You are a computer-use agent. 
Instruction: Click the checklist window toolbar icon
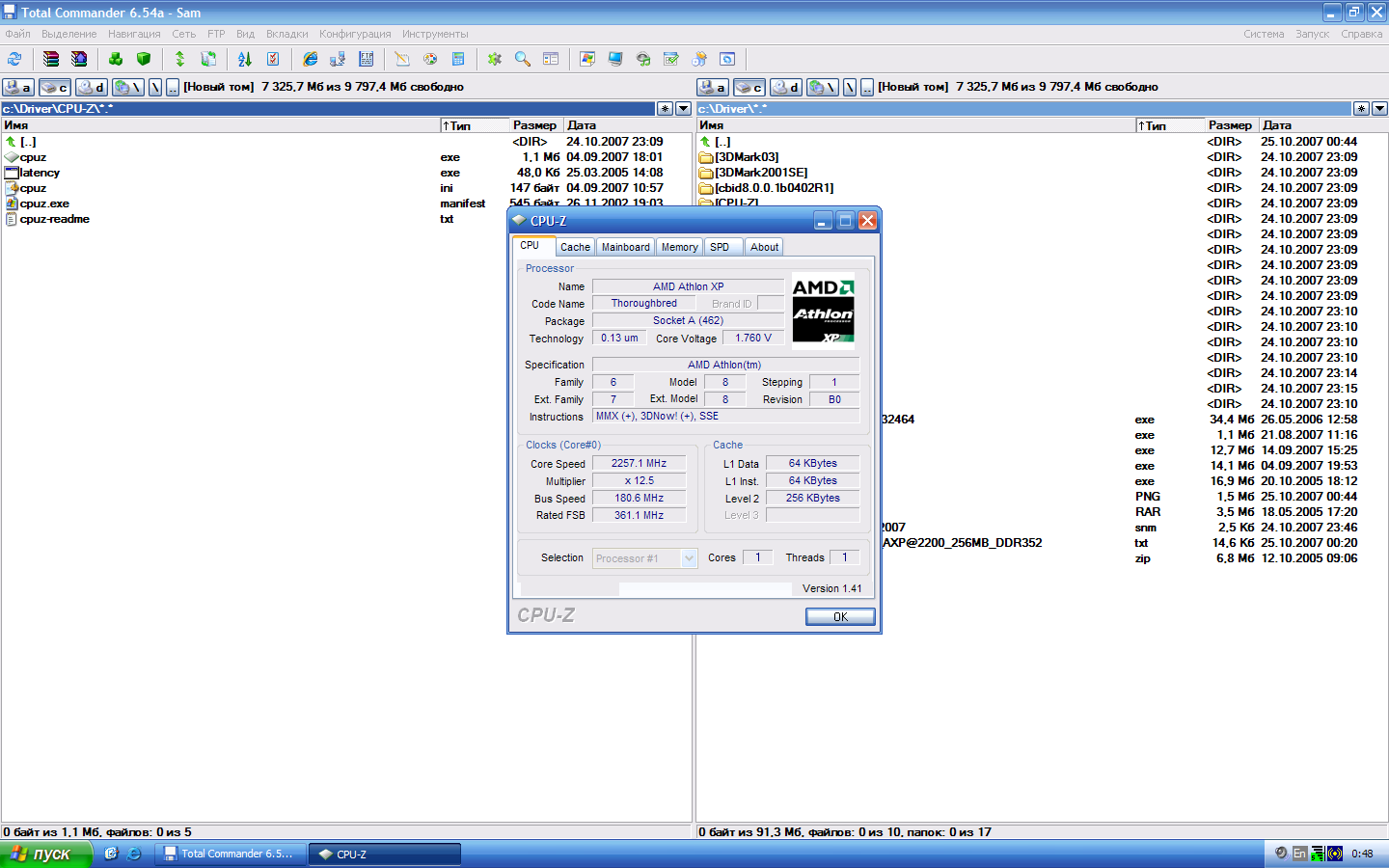tap(671, 59)
